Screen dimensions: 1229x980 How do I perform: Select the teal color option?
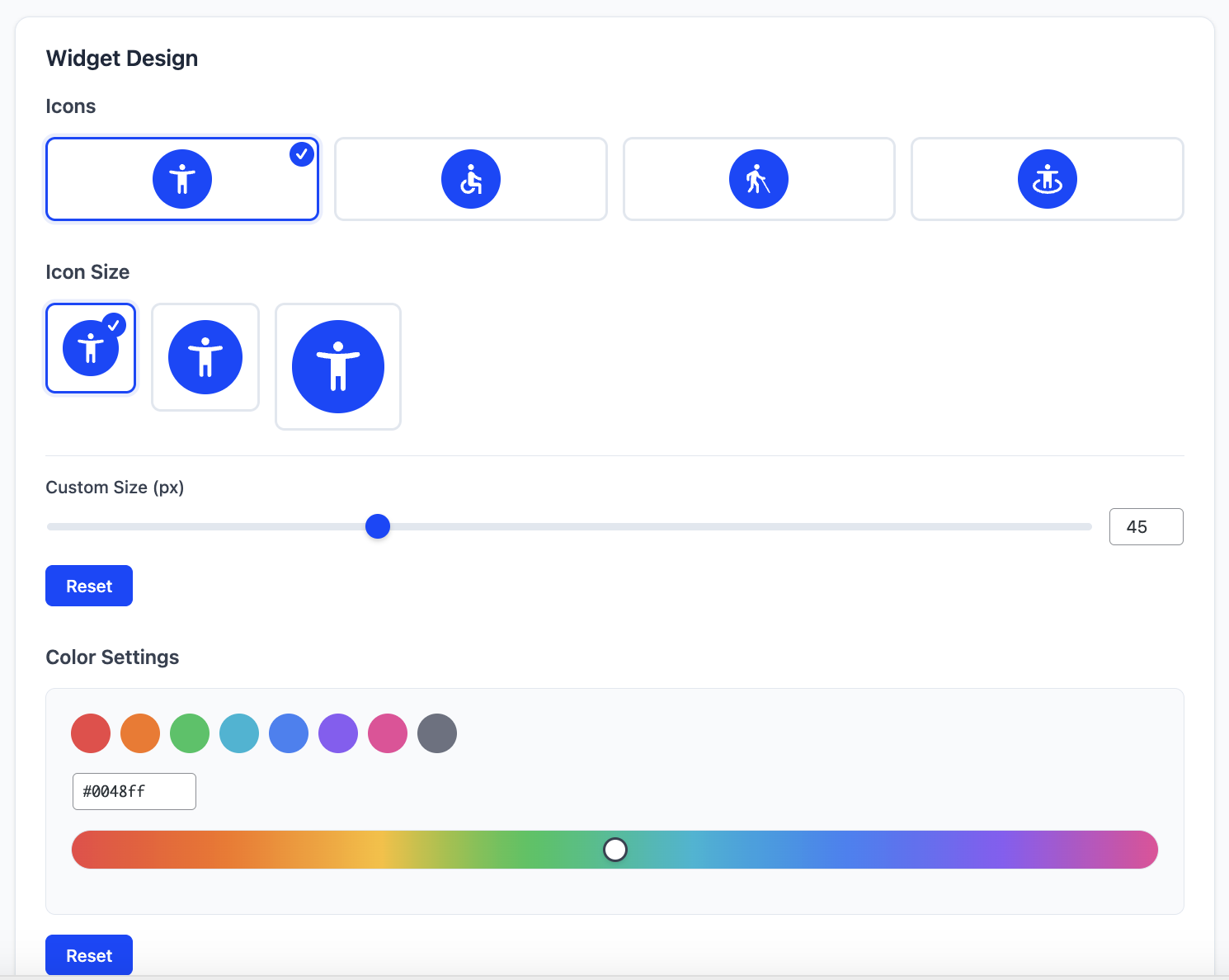[x=239, y=733]
